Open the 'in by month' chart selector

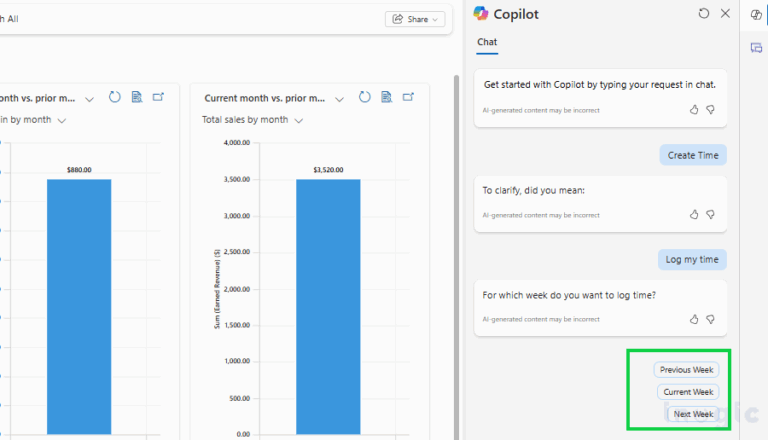(x=62, y=121)
